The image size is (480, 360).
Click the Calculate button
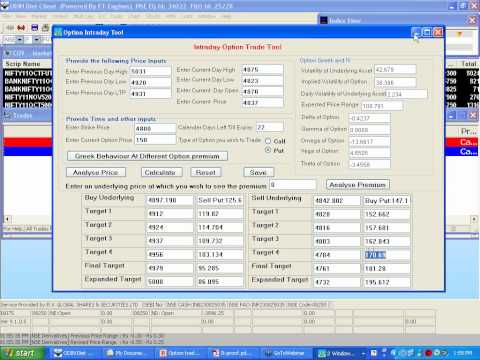point(161,172)
